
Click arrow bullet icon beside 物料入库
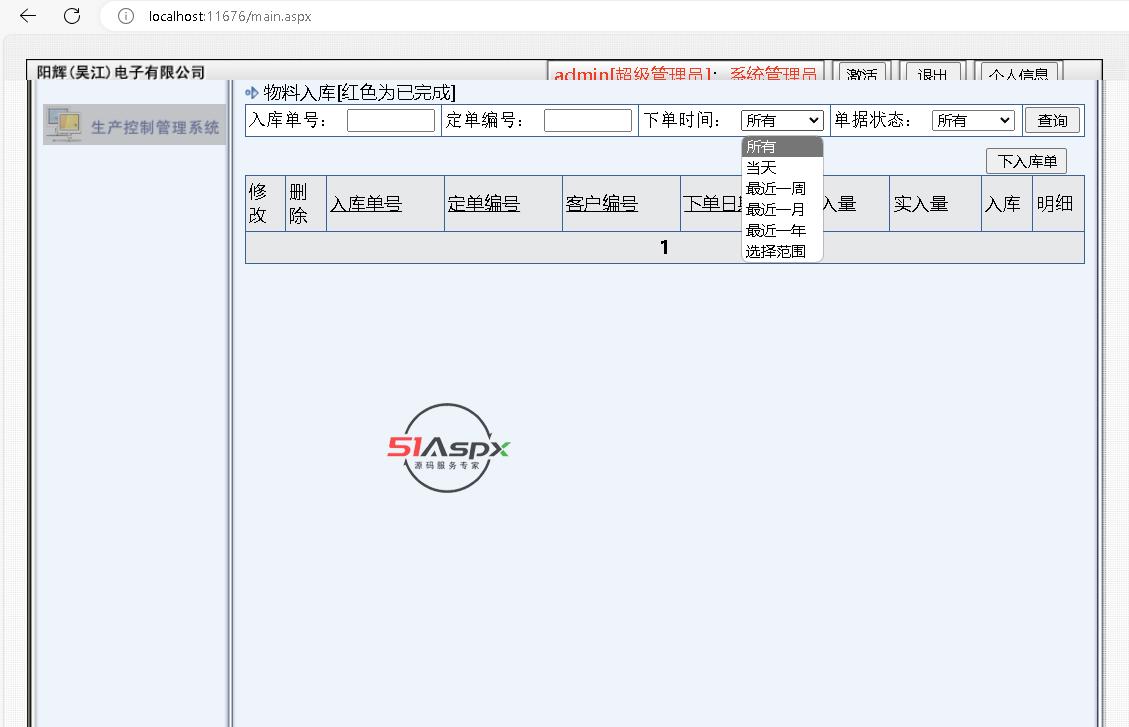tap(251, 93)
